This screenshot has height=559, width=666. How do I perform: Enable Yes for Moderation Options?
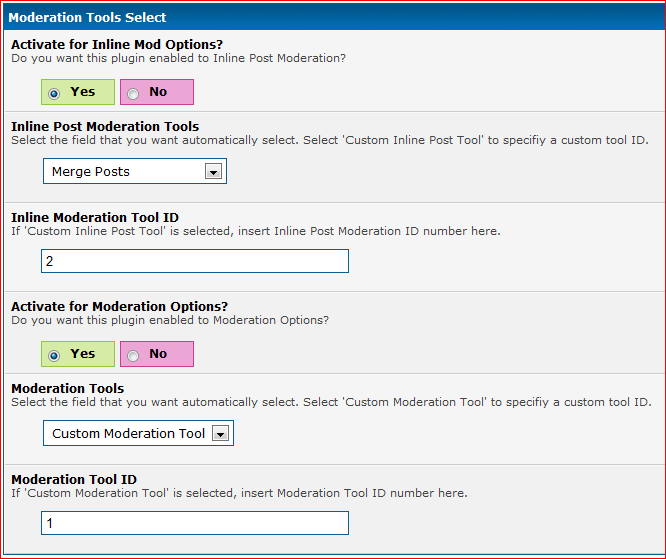point(53,355)
